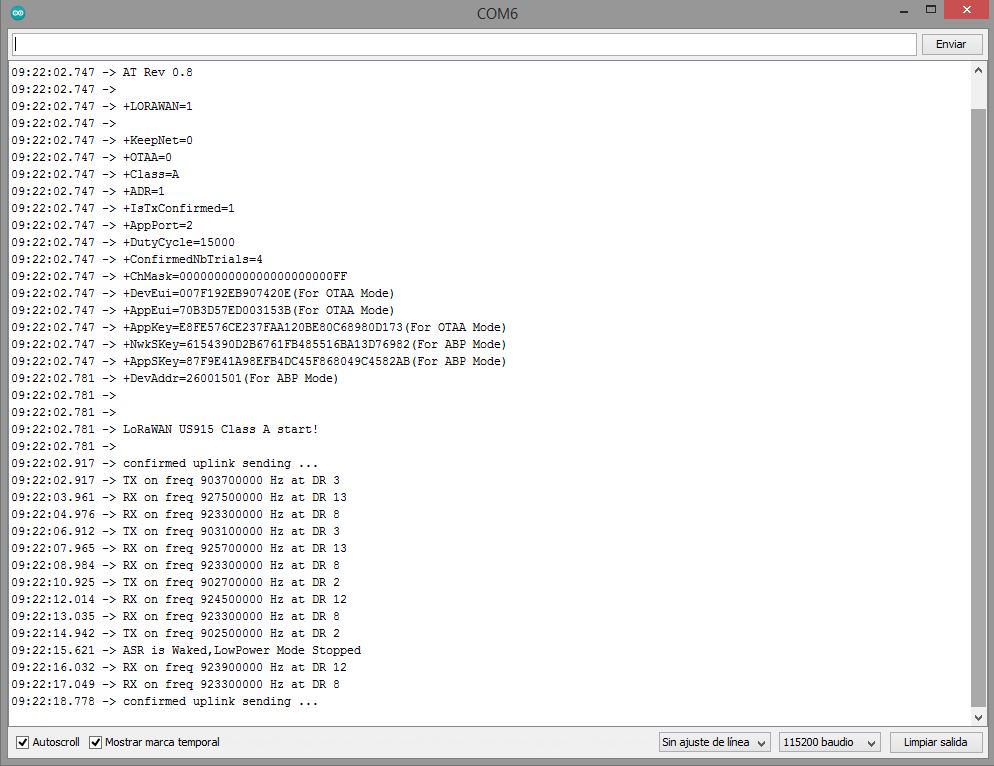Click Limpiar salida to clear output
This screenshot has height=766, width=994.
tap(936, 742)
